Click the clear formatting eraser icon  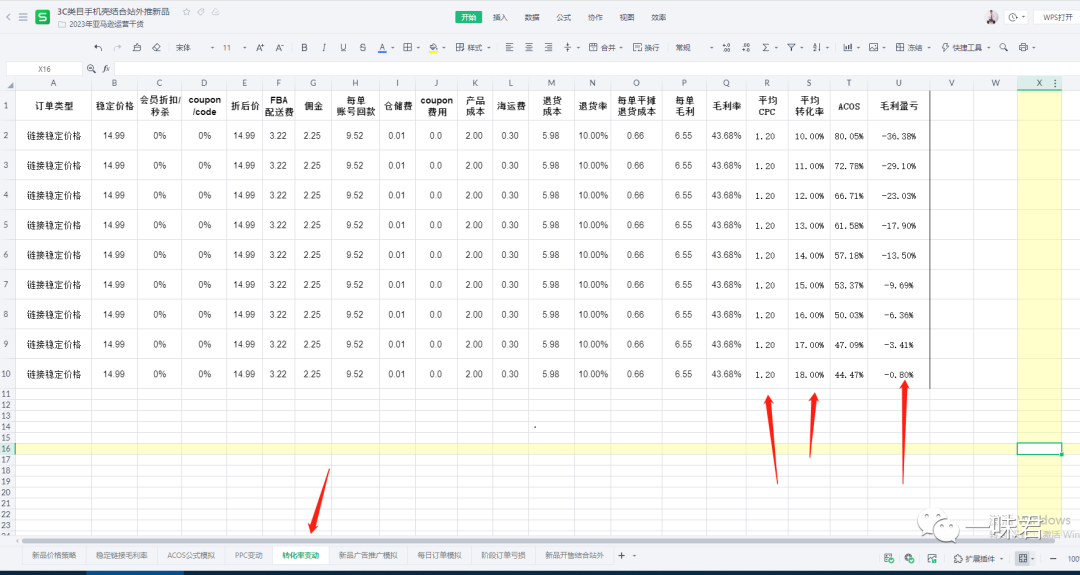(x=155, y=47)
